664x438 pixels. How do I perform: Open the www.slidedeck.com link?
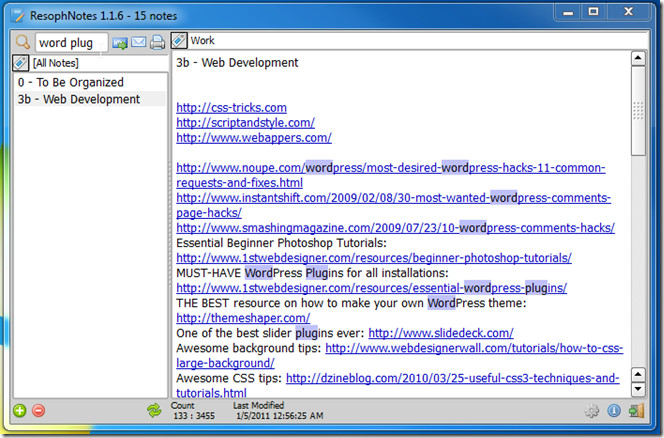(x=441, y=333)
